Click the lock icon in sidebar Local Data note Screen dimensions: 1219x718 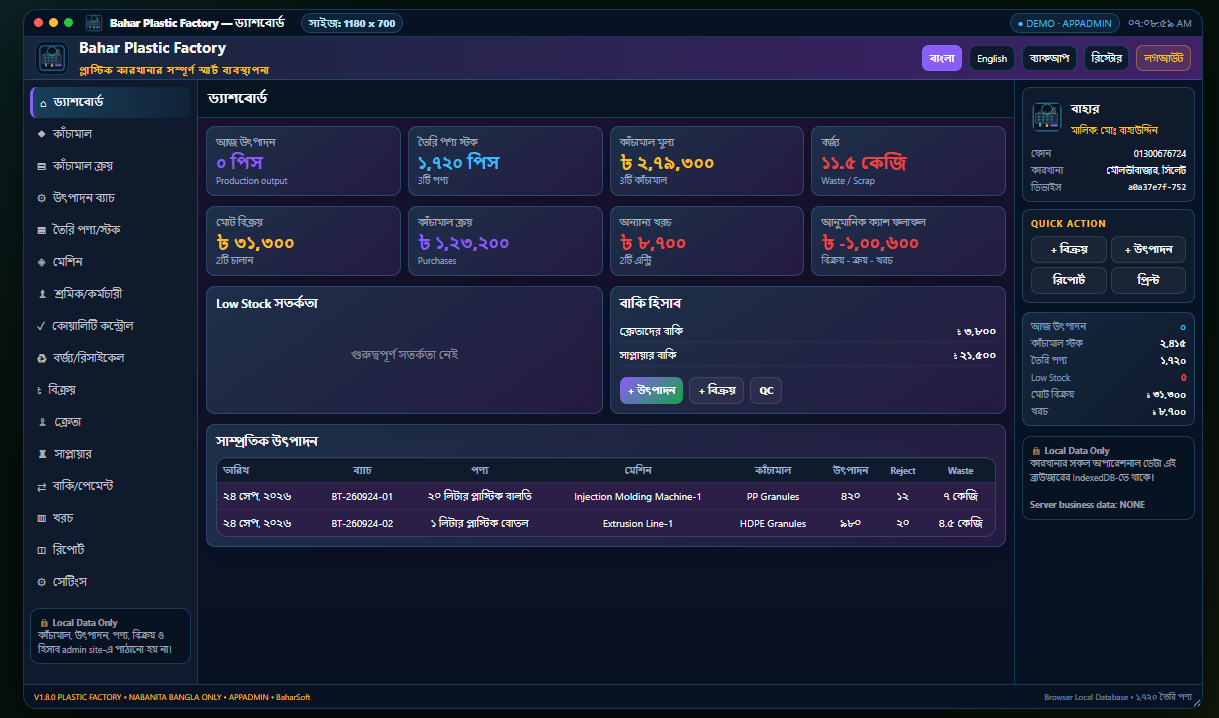coord(44,623)
